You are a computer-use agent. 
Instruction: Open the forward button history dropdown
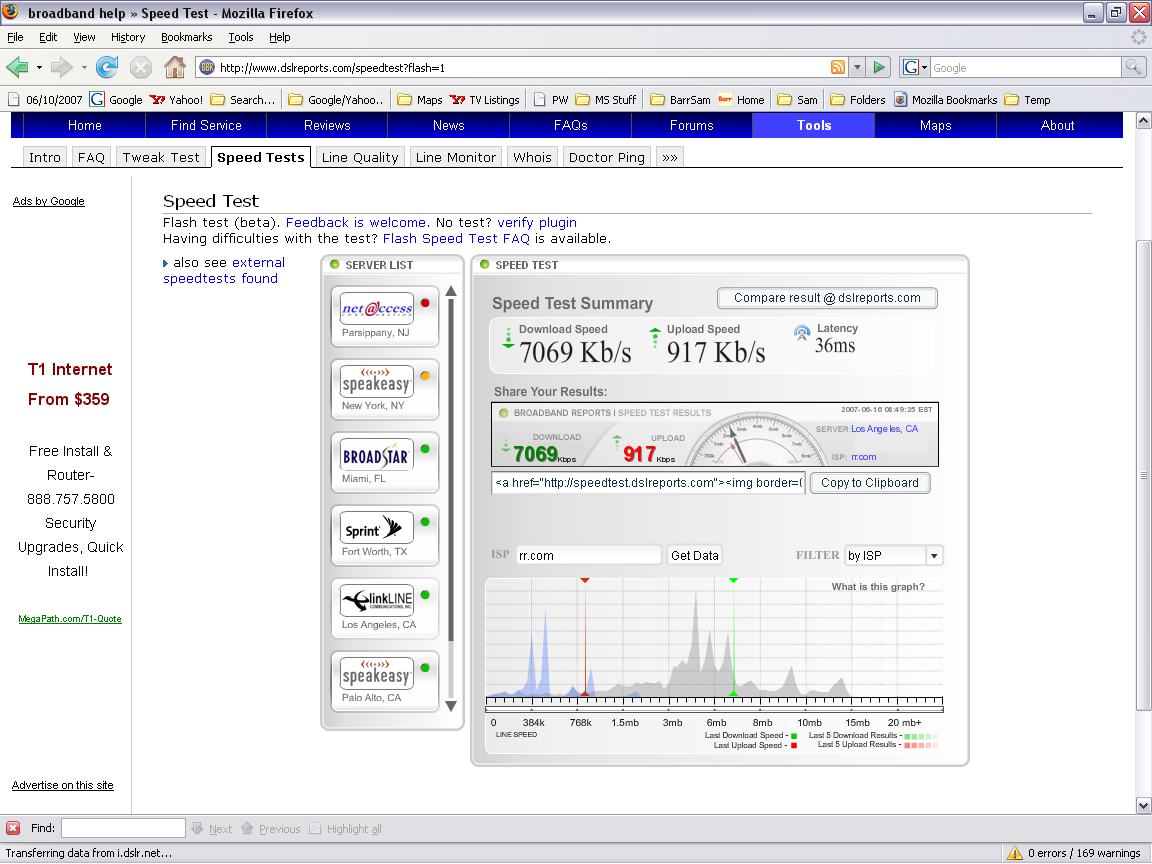pyautogui.click(x=84, y=68)
